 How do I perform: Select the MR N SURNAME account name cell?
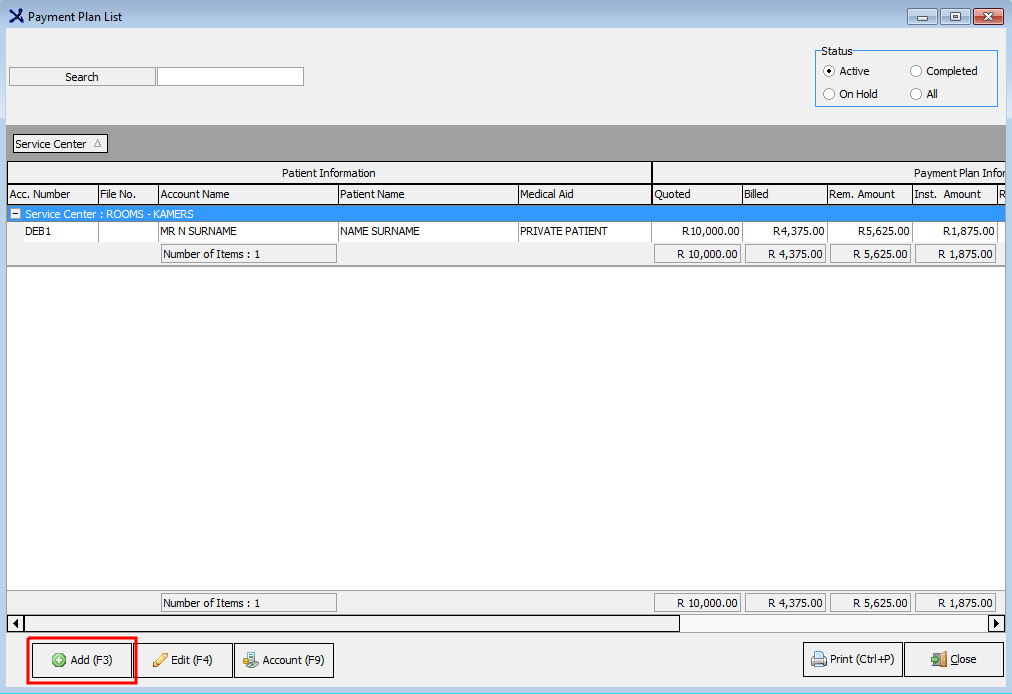coord(248,231)
